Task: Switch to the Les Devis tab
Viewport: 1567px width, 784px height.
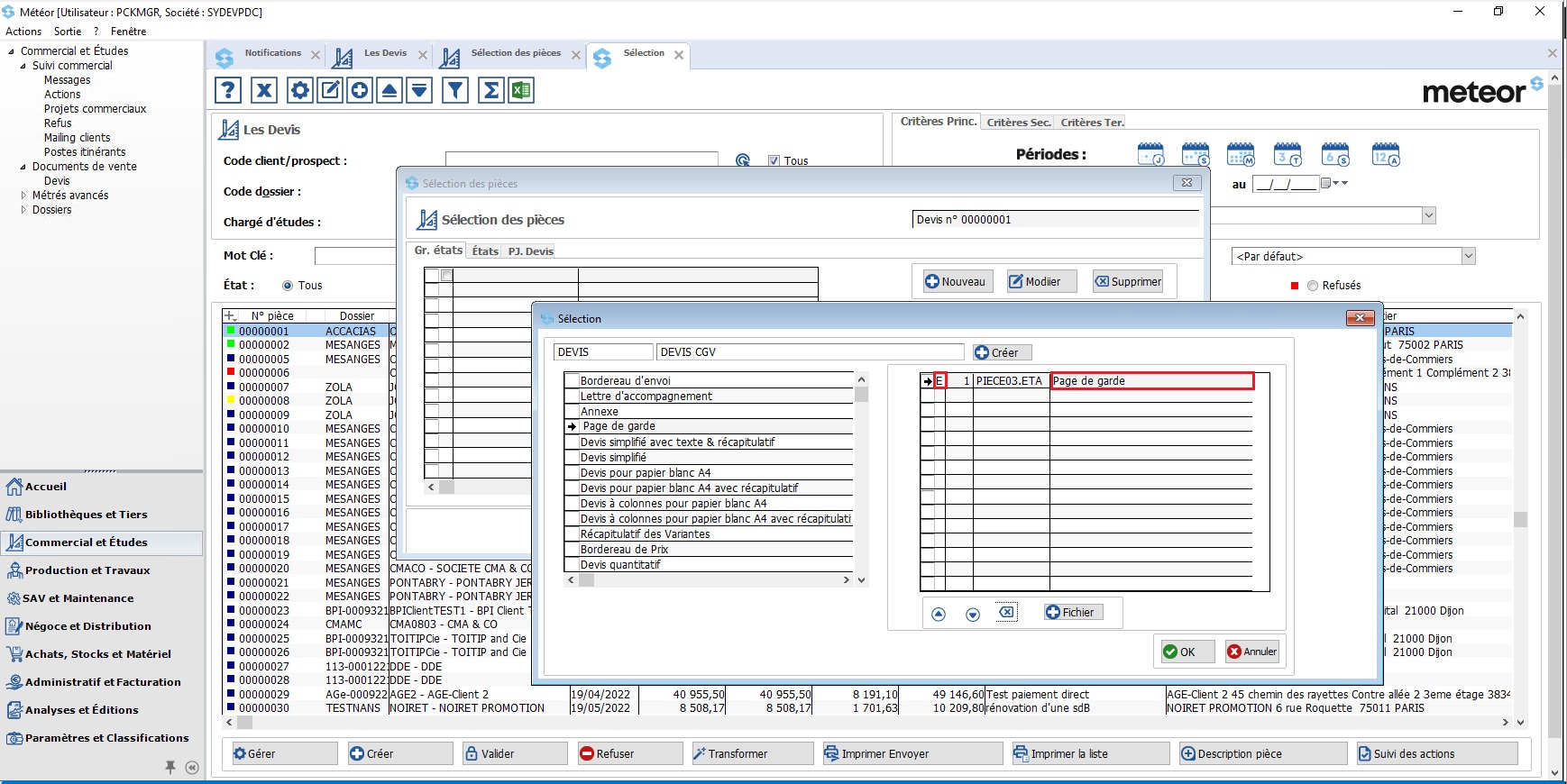Action: pos(385,53)
